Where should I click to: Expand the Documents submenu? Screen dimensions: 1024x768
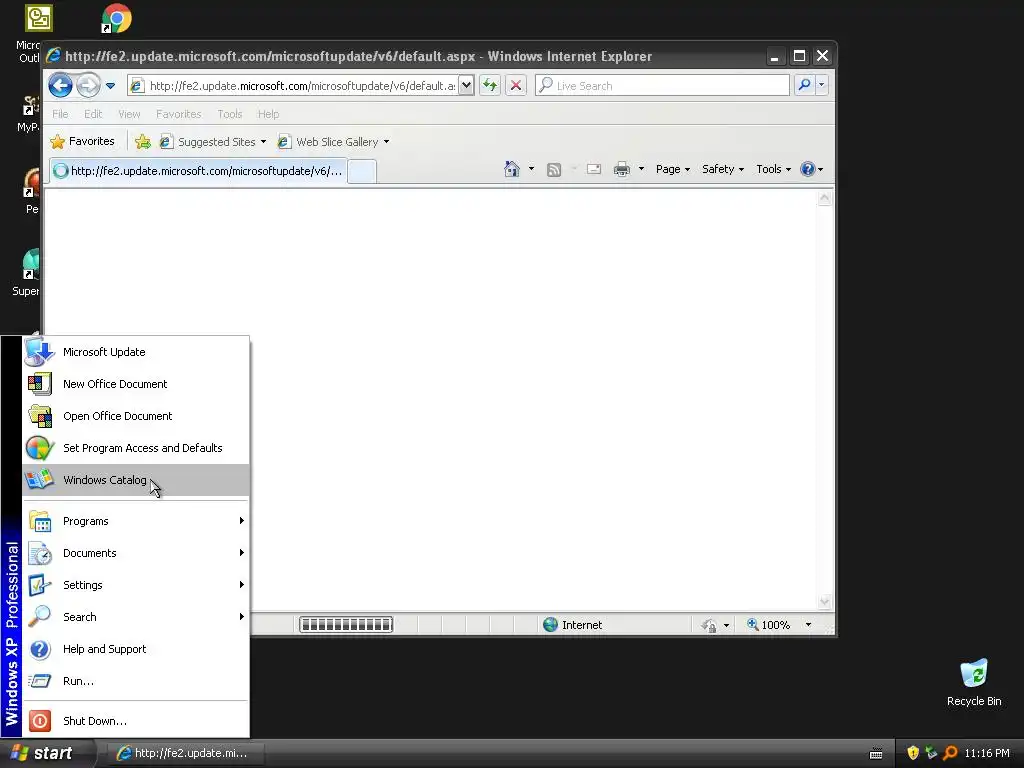point(136,553)
